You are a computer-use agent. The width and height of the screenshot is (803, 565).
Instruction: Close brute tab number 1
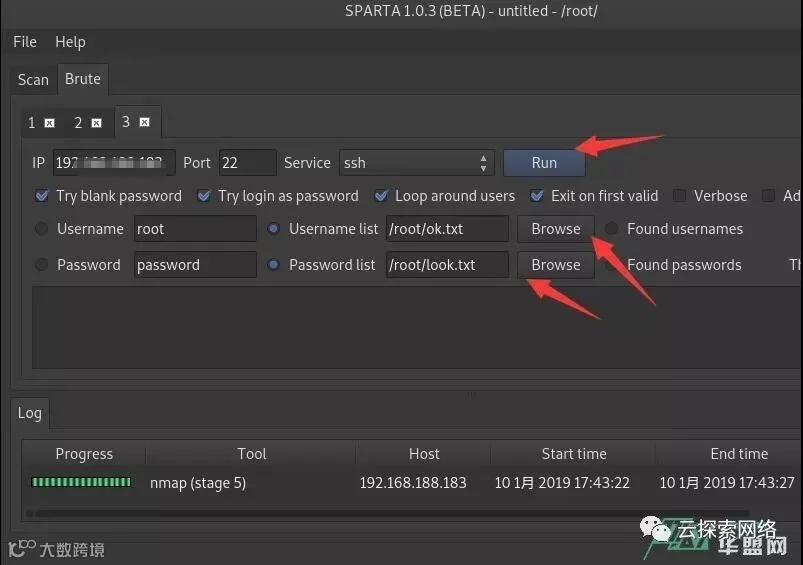coord(50,123)
